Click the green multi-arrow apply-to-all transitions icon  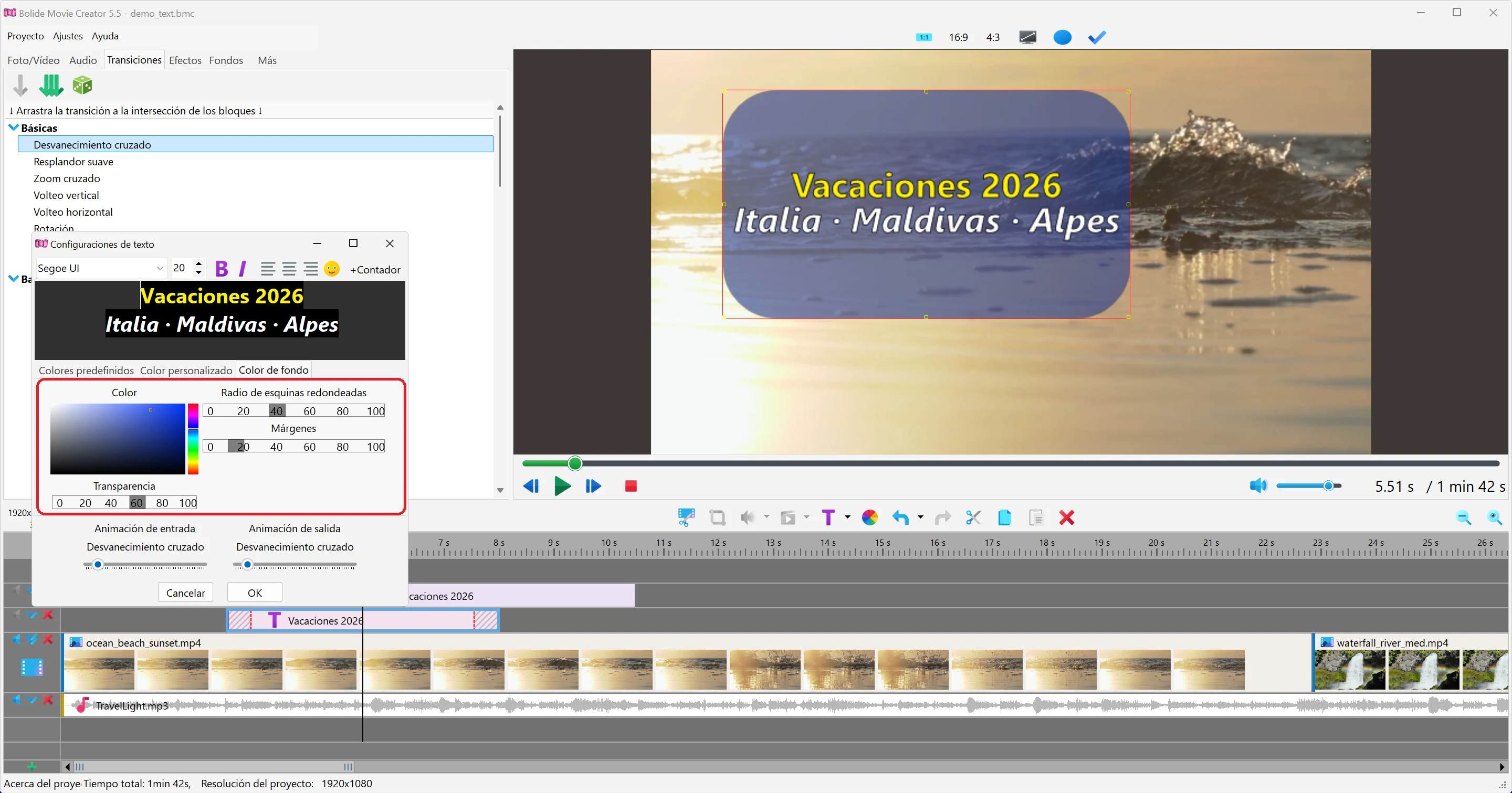tap(51, 86)
